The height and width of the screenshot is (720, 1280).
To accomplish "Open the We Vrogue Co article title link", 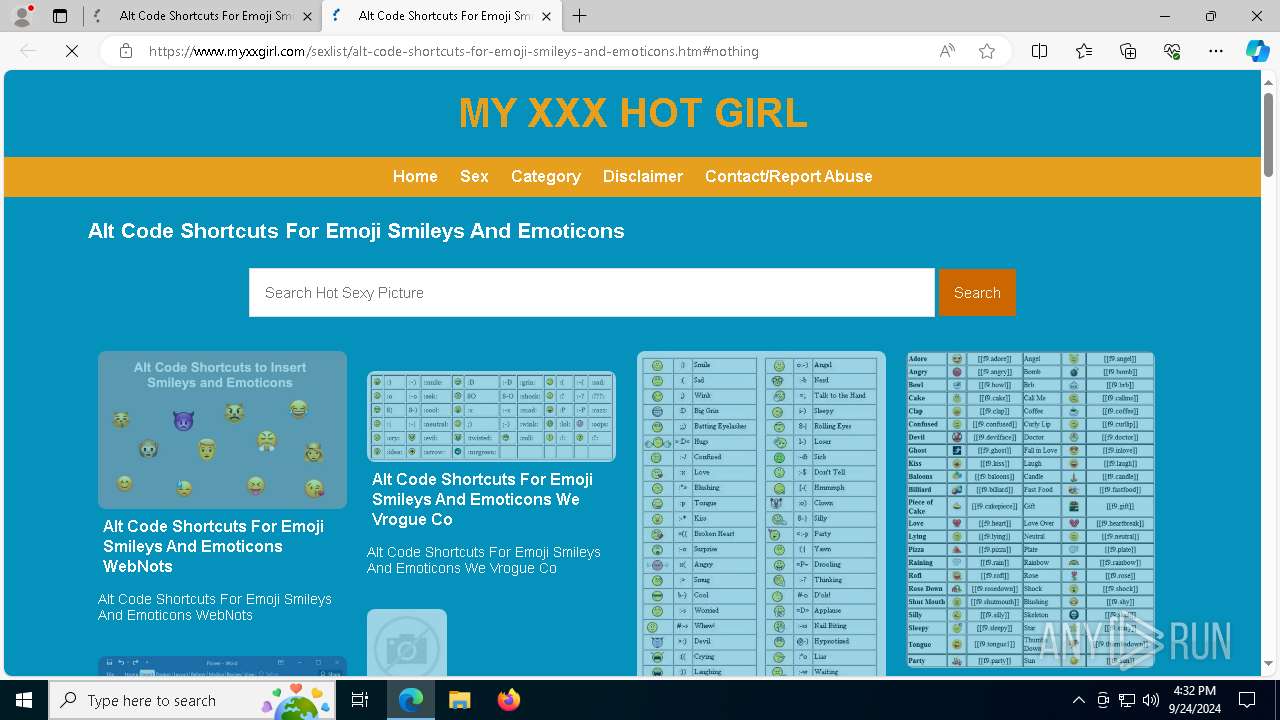I will pyautogui.click(x=483, y=499).
